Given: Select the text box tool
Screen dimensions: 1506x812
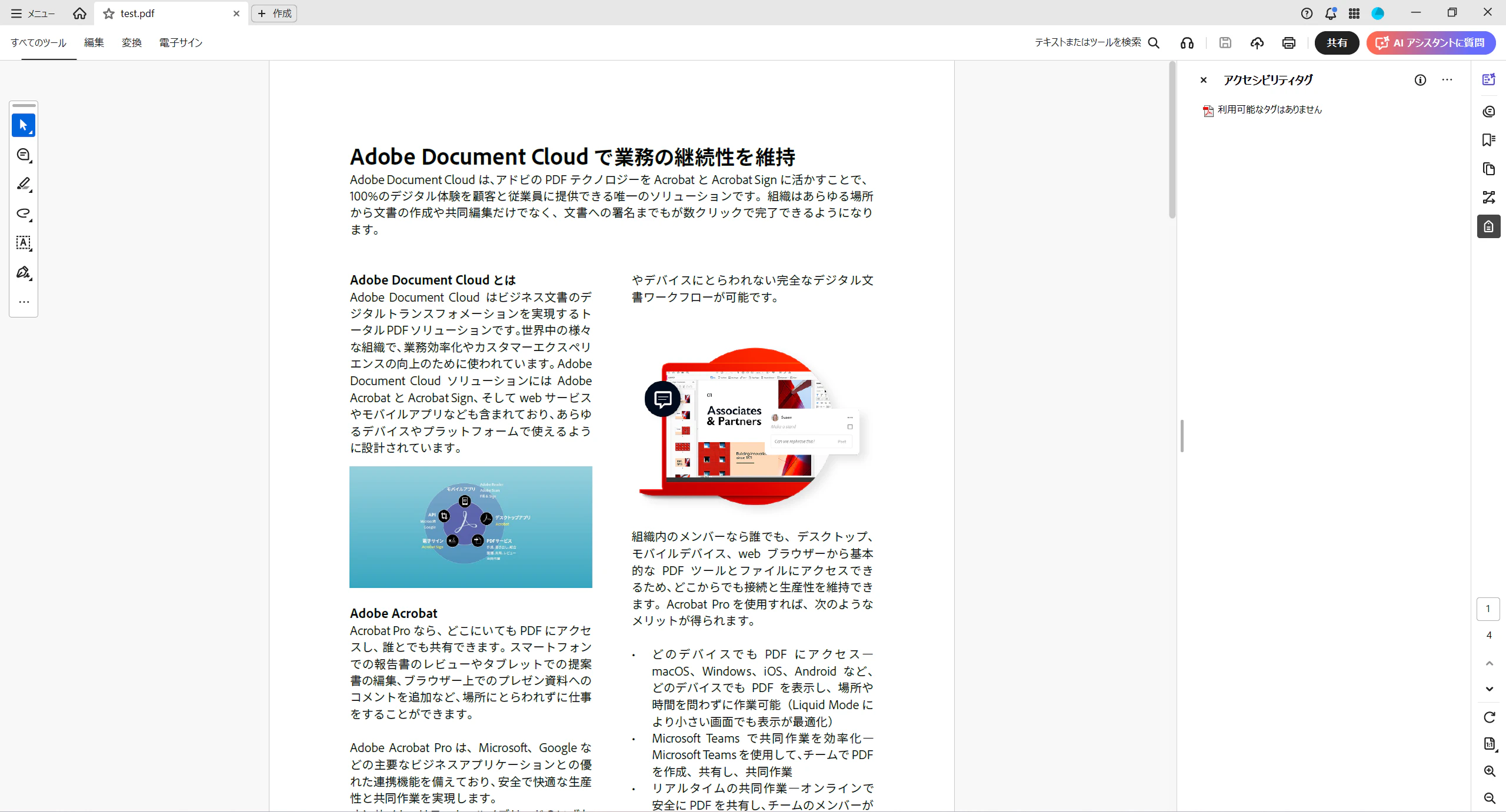Looking at the screenshot, I should (24, 243).
